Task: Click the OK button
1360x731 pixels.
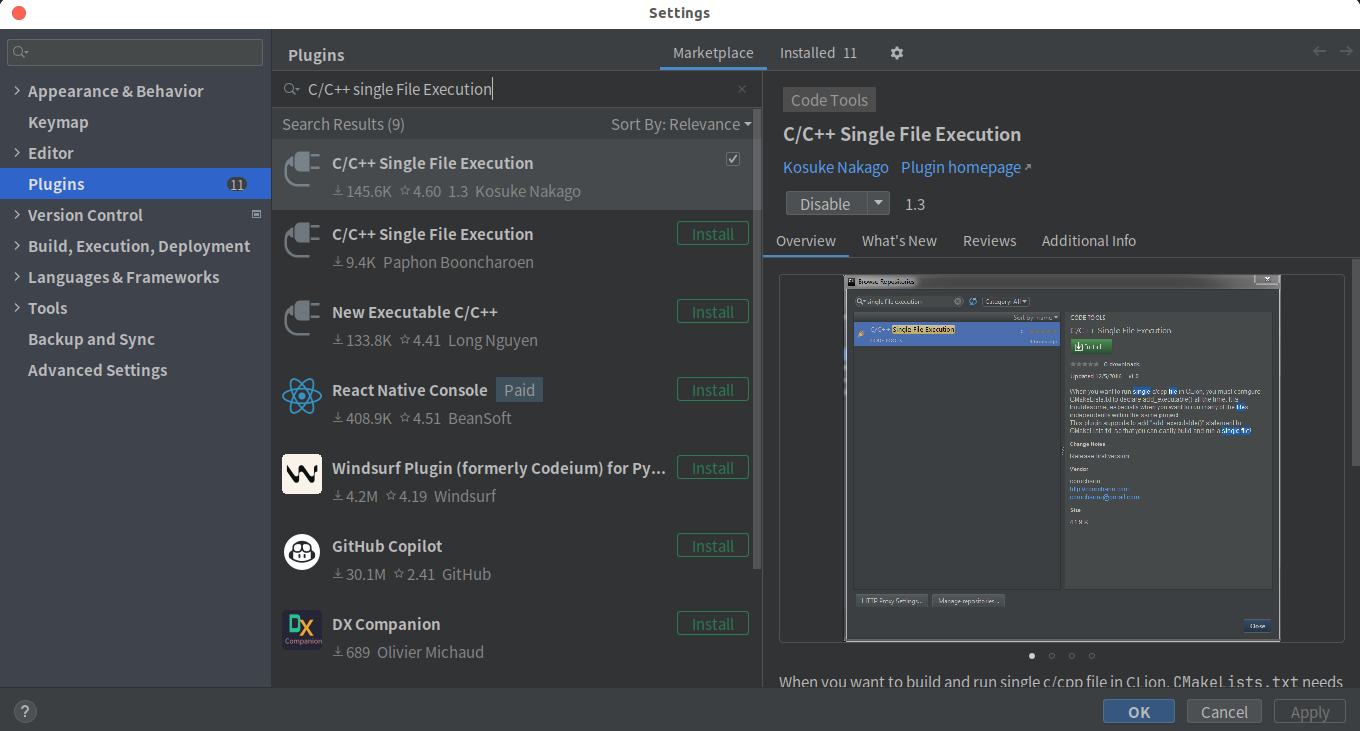Action: click(x=1139, y=712)
